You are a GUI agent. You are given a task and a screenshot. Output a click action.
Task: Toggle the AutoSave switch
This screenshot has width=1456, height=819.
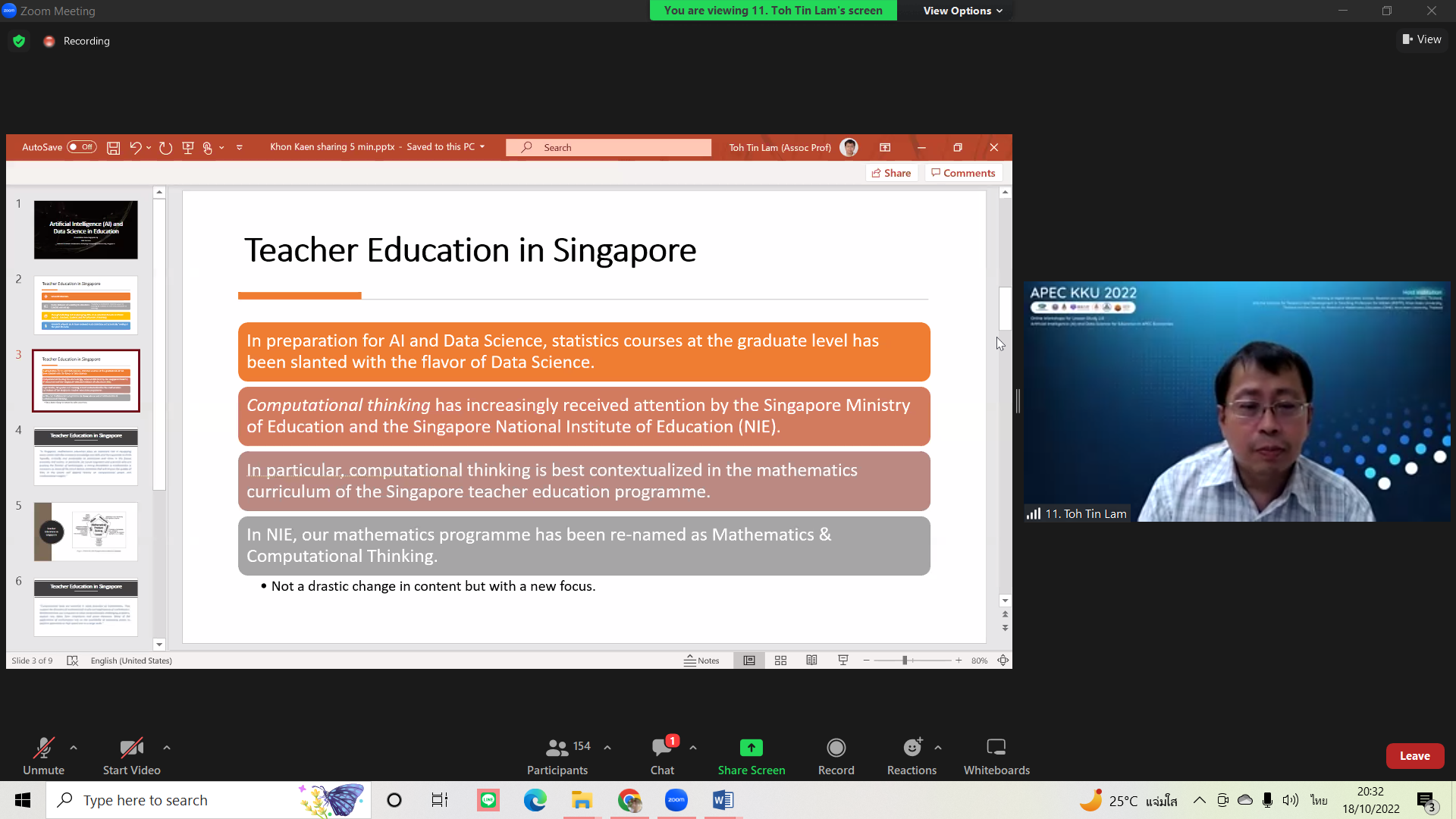[x=81, y=147]
